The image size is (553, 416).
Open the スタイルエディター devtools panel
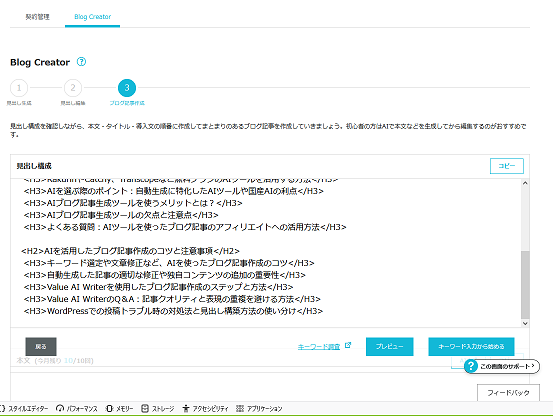(24, 409)
